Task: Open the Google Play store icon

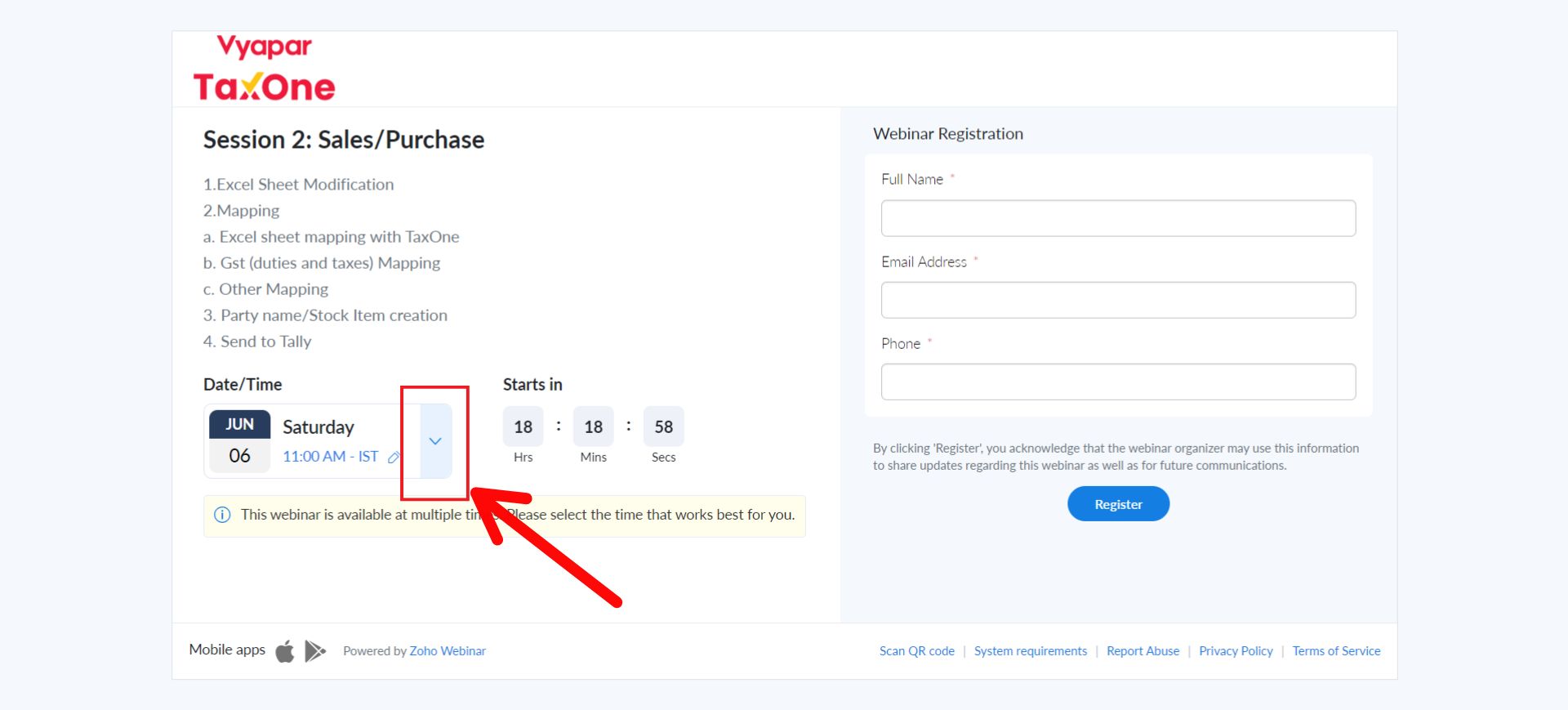Action: pyautogui.click(x=315, y=651)
